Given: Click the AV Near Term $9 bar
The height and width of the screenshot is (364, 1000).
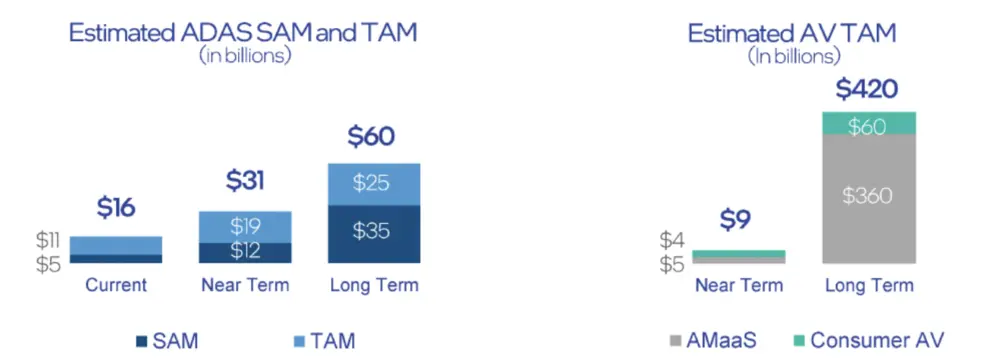Looking at the screenshot, I should [x=739, y=257].
